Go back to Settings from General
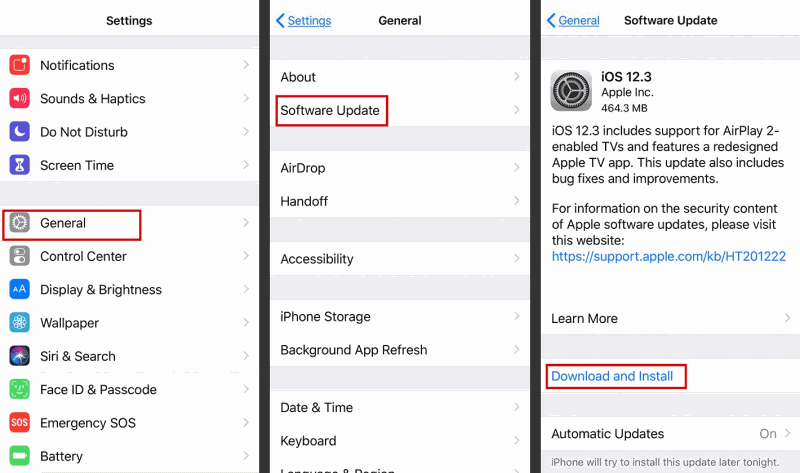The height and width of the screenshot is (473, 800). point(303,20)
